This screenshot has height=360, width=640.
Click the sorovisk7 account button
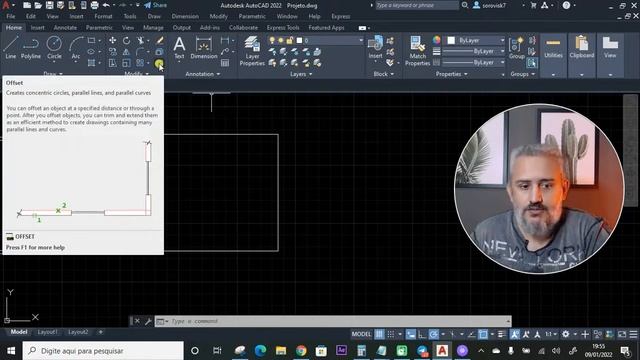coord(490,5)
